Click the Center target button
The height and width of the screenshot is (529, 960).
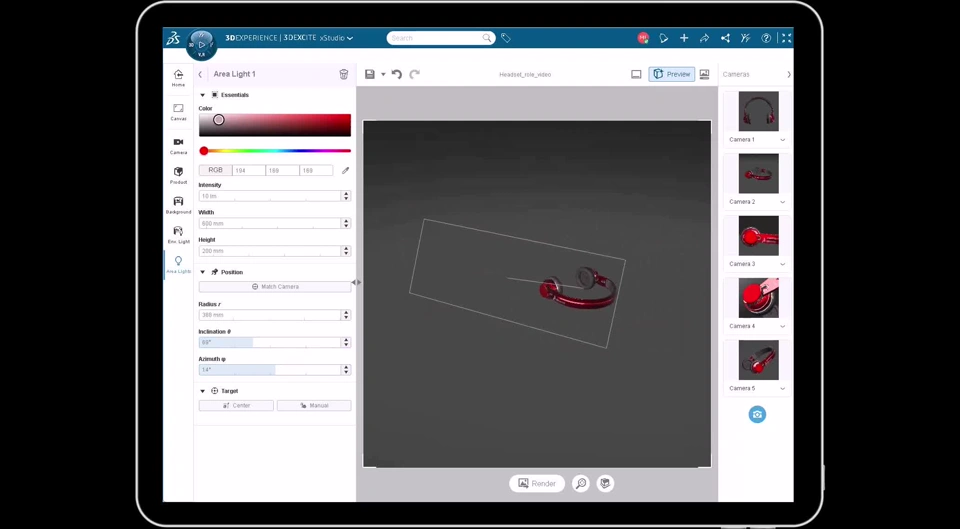point(236,405)
